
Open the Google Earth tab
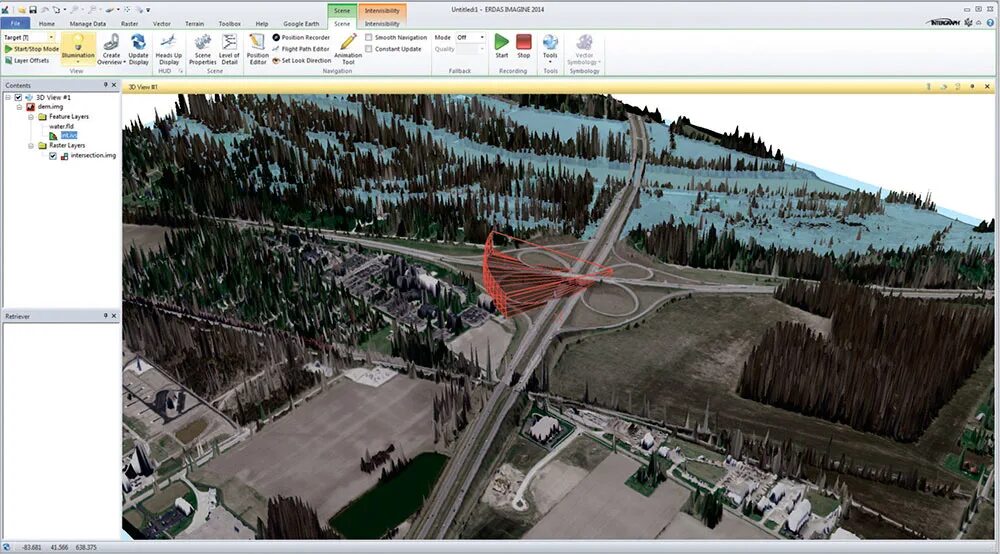(301, 24)
